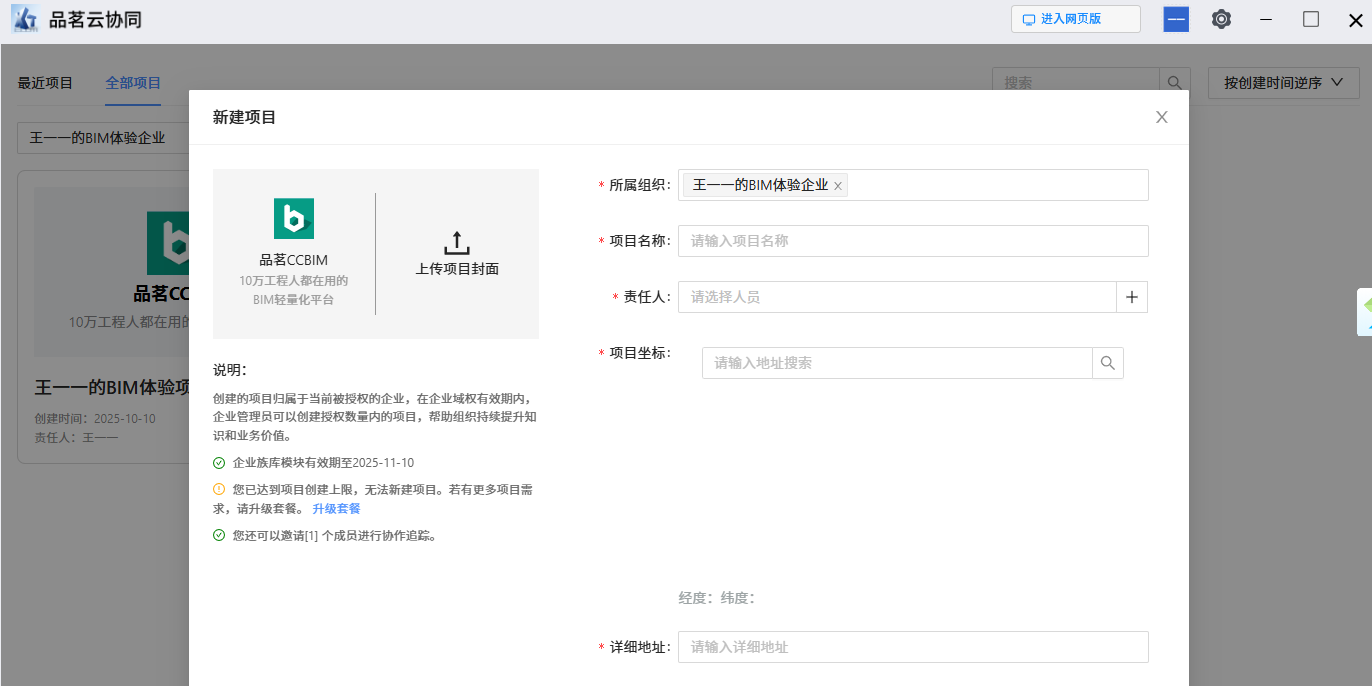Click the 升级套餐 link
1372x686 pixels.
pos(336,509)
